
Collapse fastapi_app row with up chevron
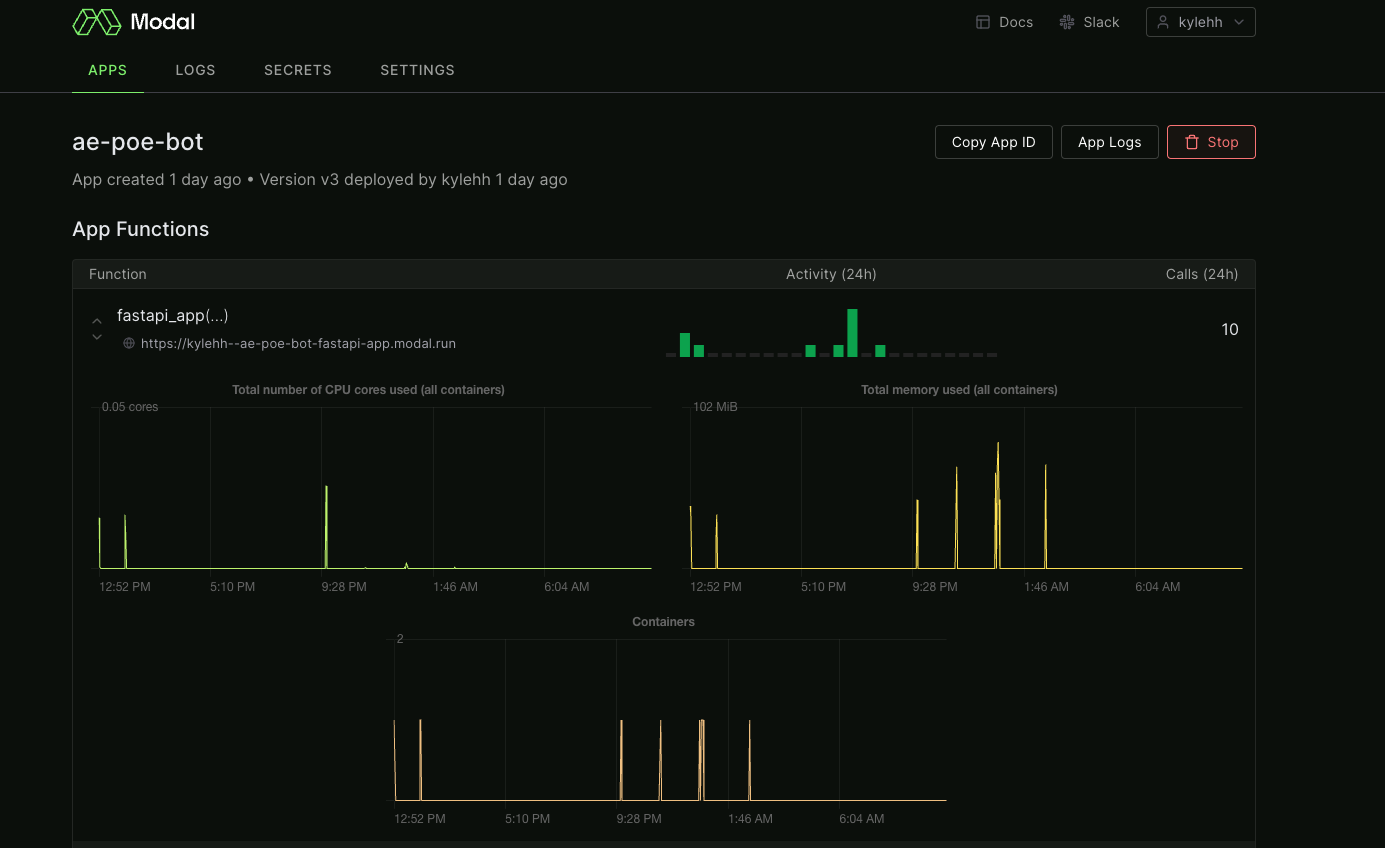pyautogui.click(x=97, y=321)
